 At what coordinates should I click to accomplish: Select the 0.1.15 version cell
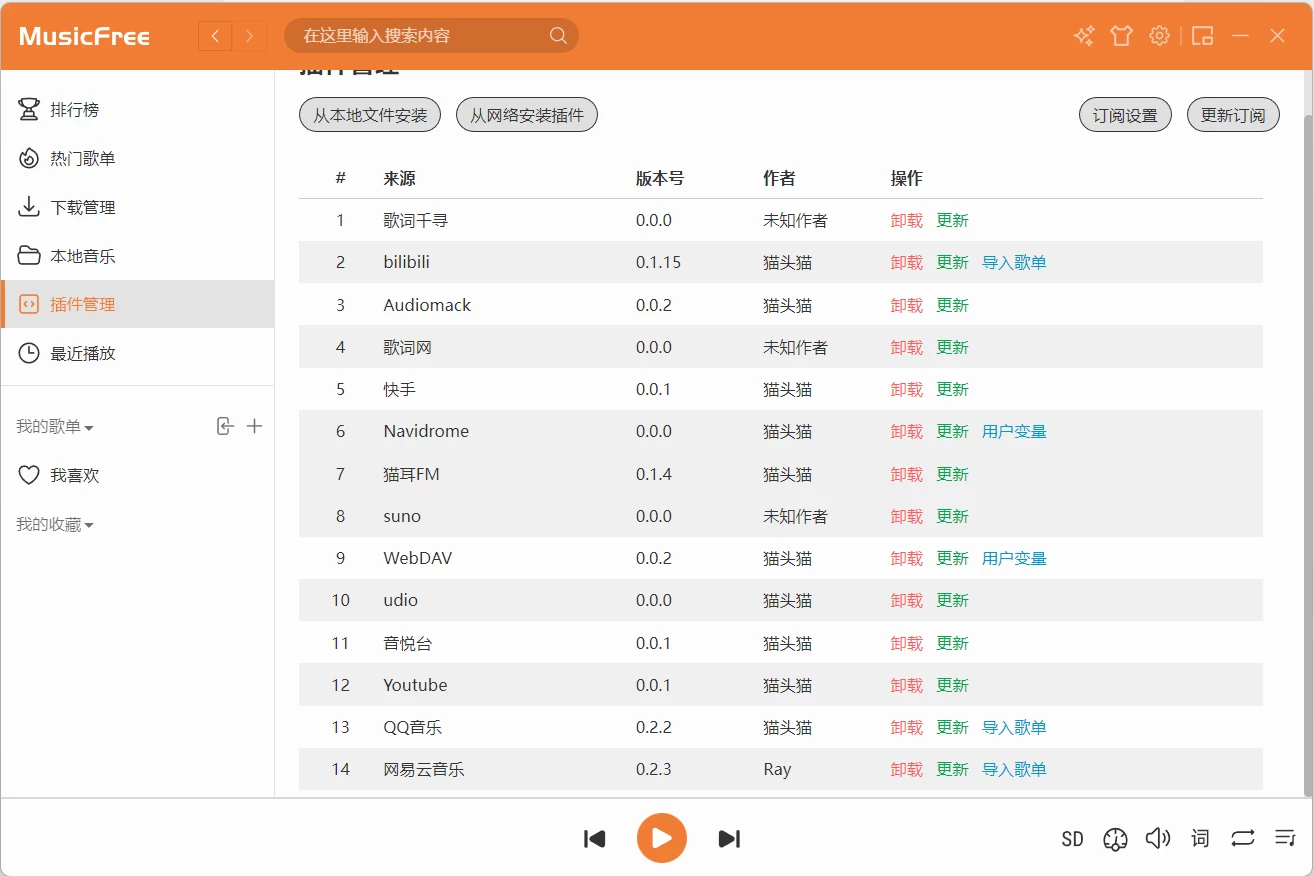click(x=658, y=262)
